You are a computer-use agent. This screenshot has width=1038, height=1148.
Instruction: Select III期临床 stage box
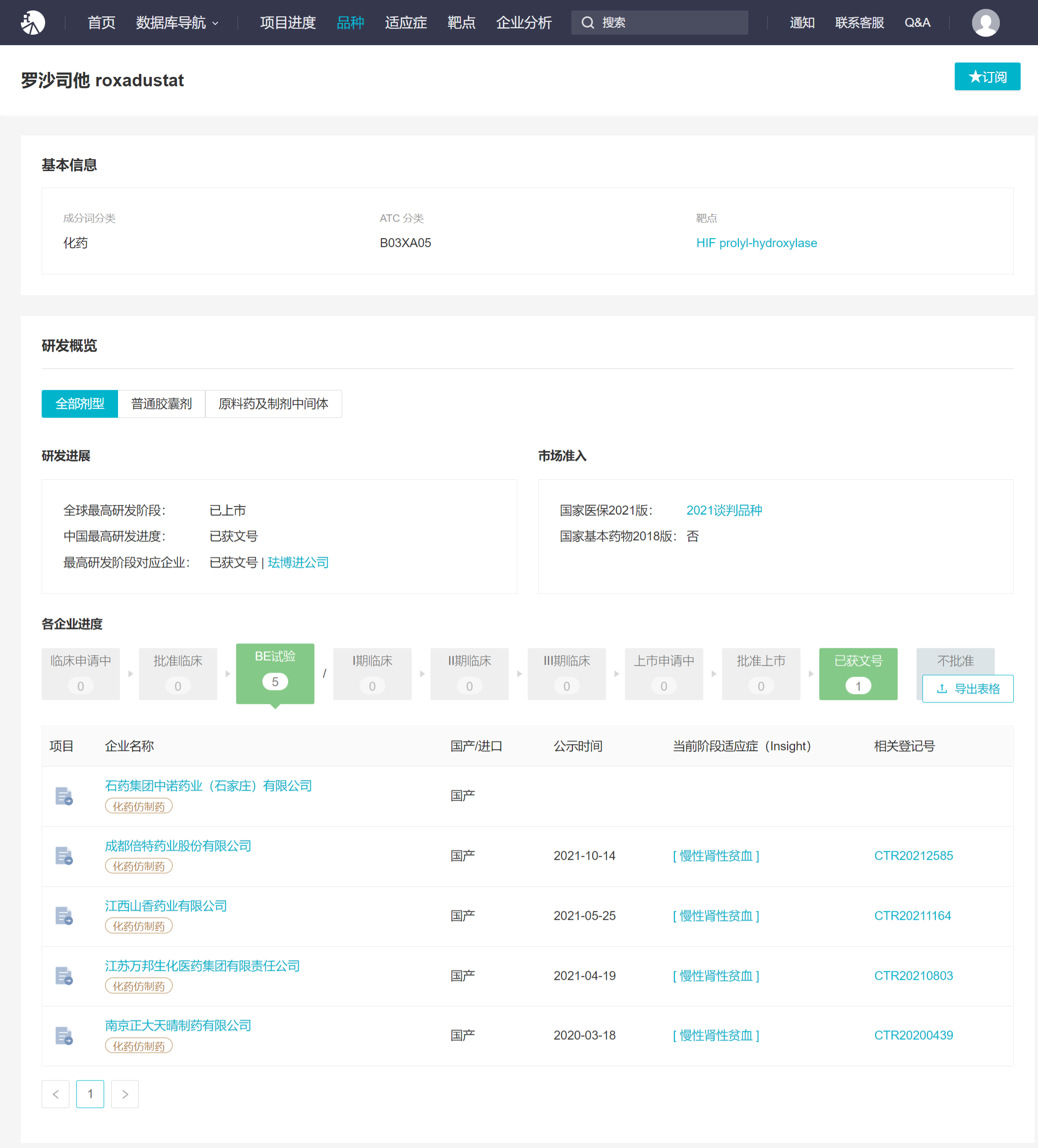(566, 674)
